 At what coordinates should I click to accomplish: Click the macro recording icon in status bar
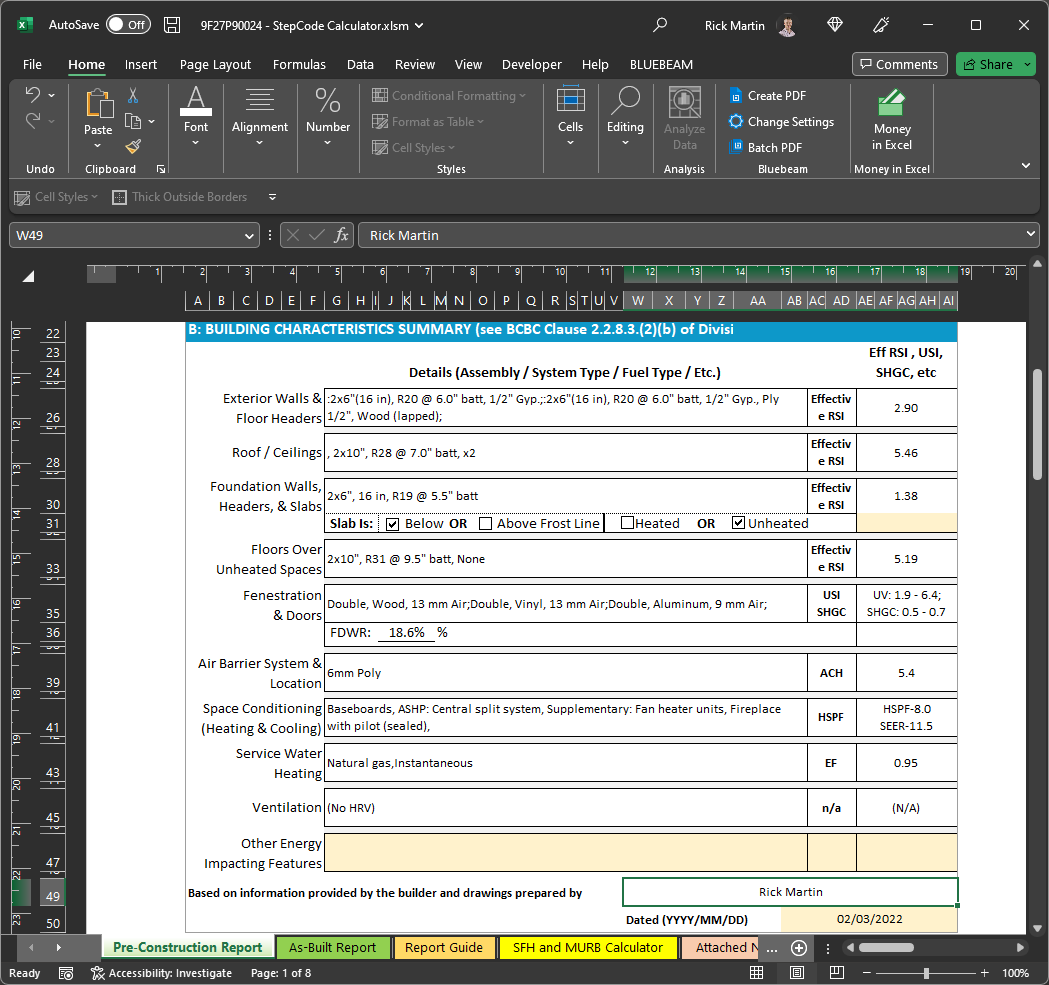[66, 973]
